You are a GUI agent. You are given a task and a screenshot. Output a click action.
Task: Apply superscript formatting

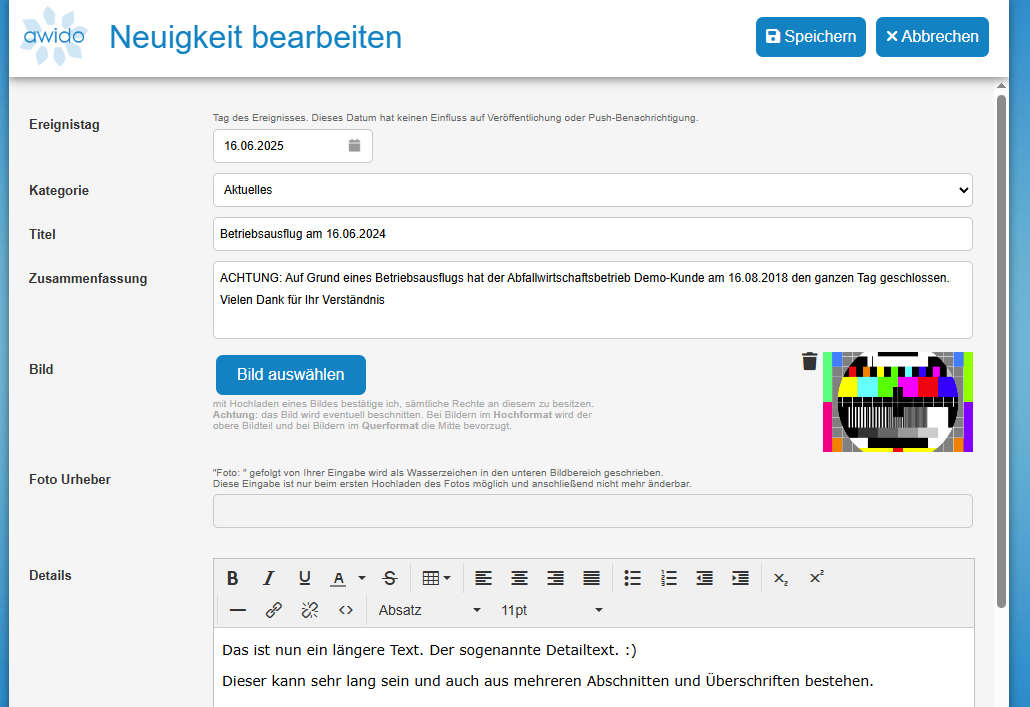(x=817, y=578)
